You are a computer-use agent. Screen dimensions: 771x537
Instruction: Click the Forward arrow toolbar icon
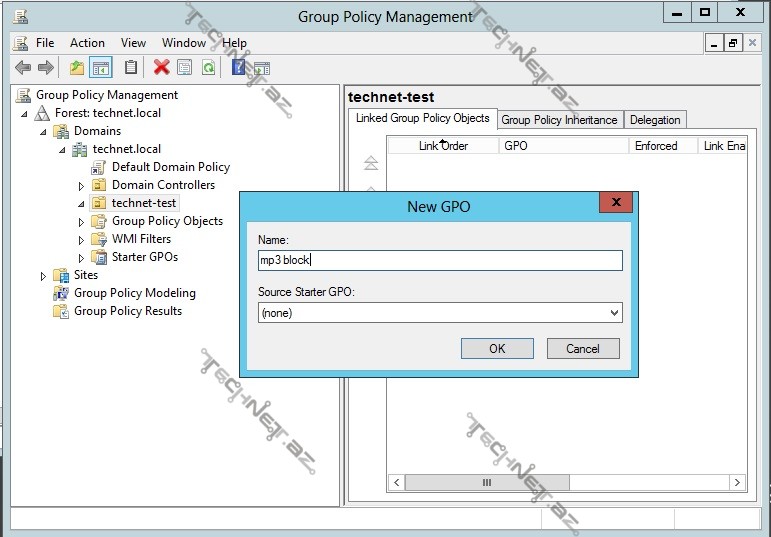point(46,68)
